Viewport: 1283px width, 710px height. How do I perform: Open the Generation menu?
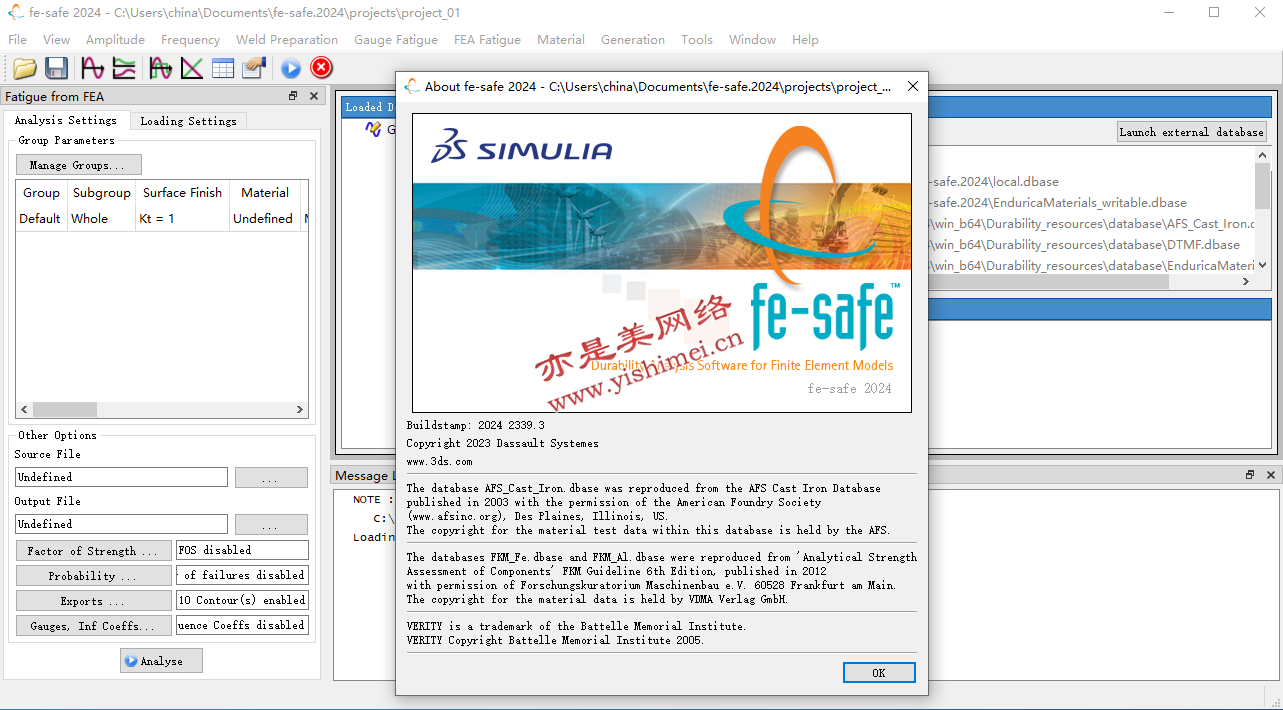tap(633, 40)
